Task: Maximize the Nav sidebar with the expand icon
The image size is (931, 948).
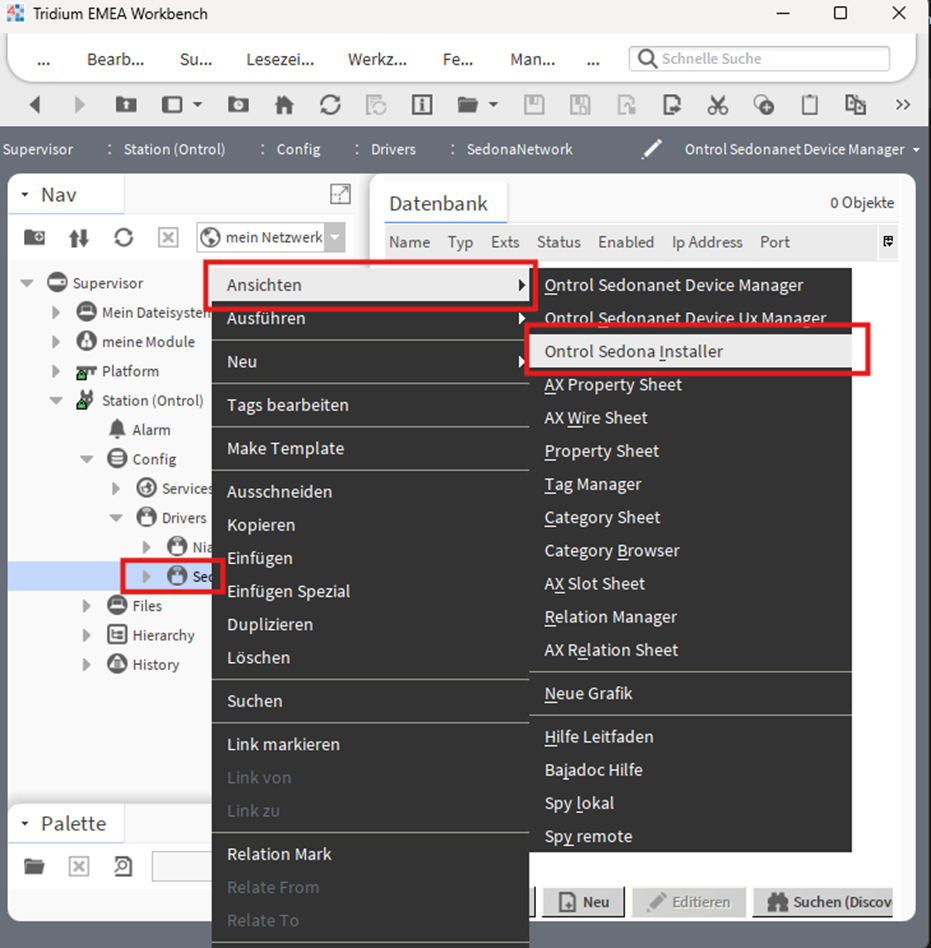Action: [x=340, y=194]
